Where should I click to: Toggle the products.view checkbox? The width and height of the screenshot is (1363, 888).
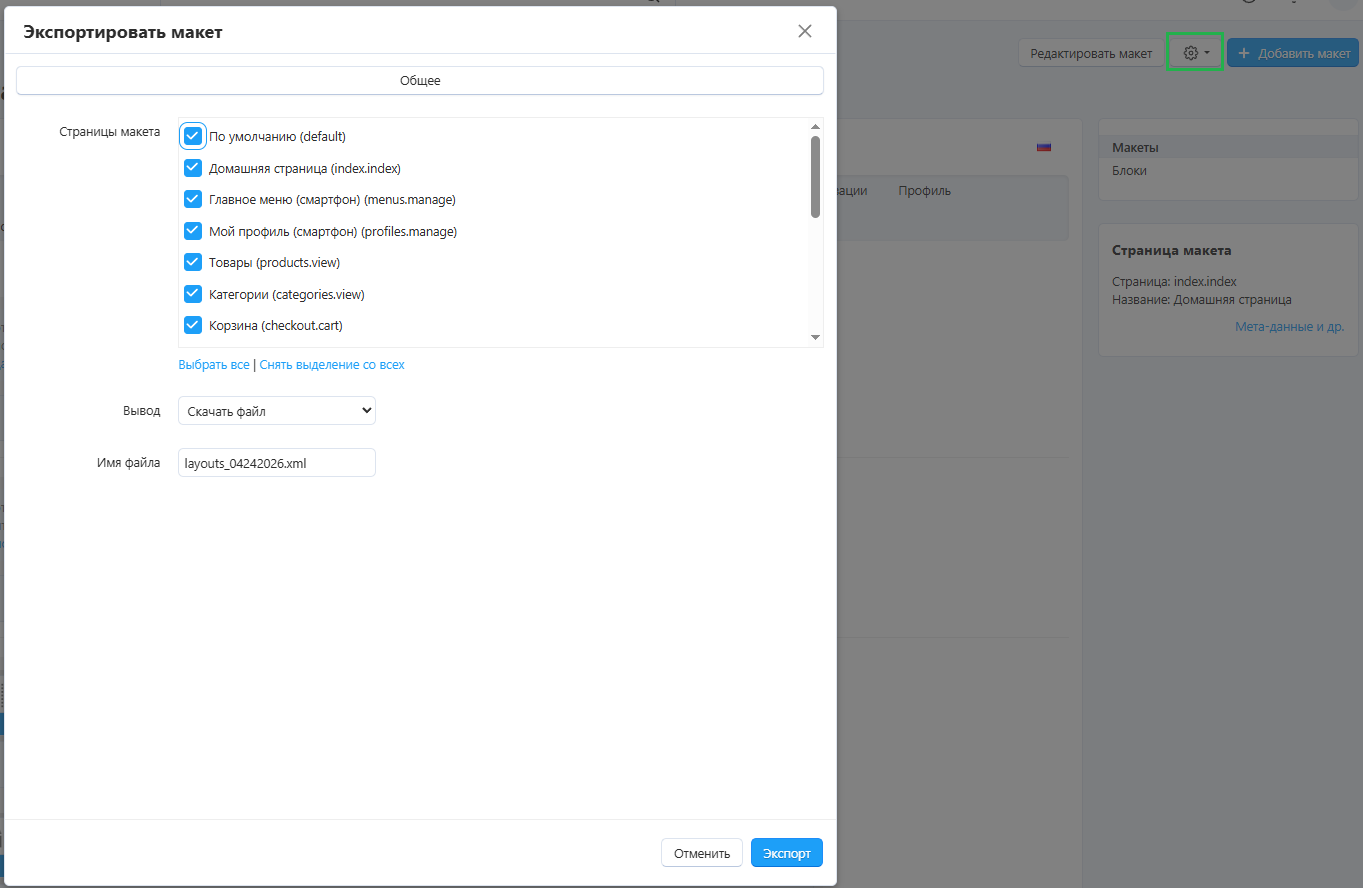pos(193,263)
